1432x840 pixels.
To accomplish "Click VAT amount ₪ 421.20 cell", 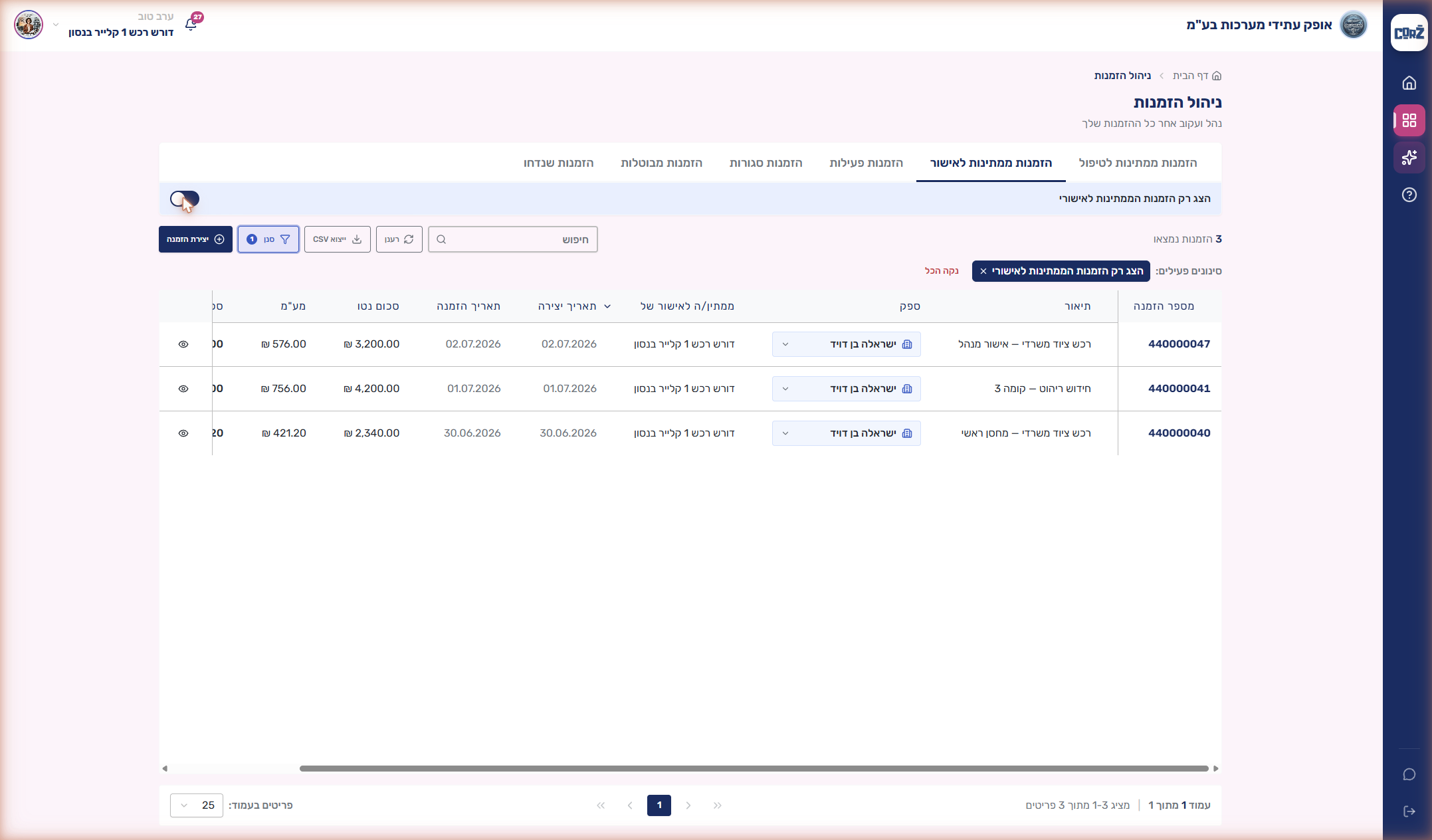I will [x=284, y=433].
